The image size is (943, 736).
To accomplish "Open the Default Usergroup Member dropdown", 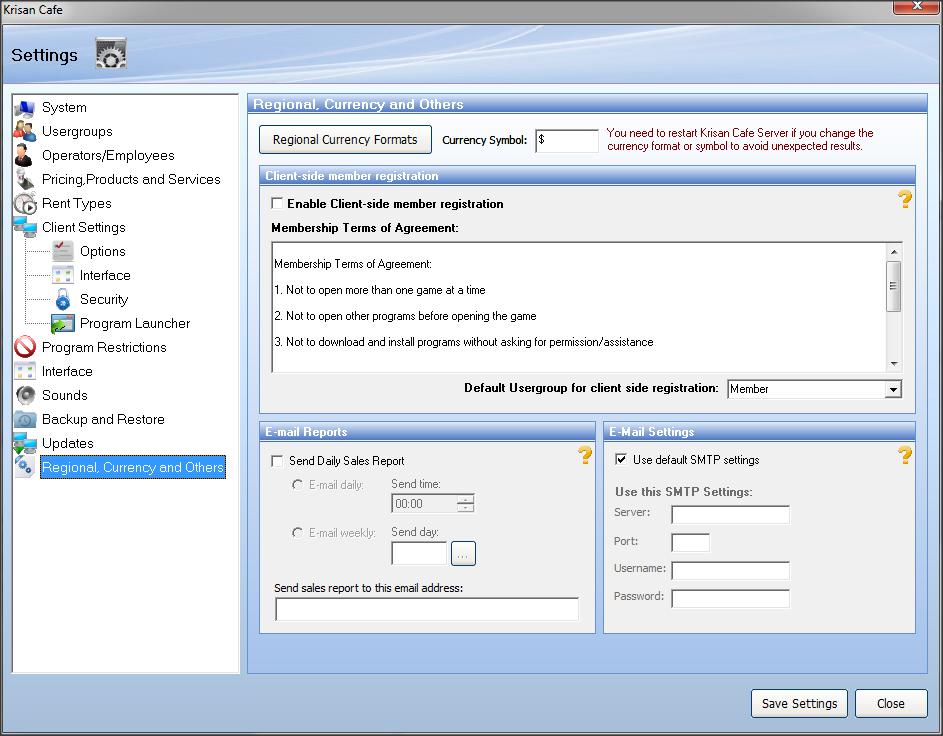I will point(893,389).
